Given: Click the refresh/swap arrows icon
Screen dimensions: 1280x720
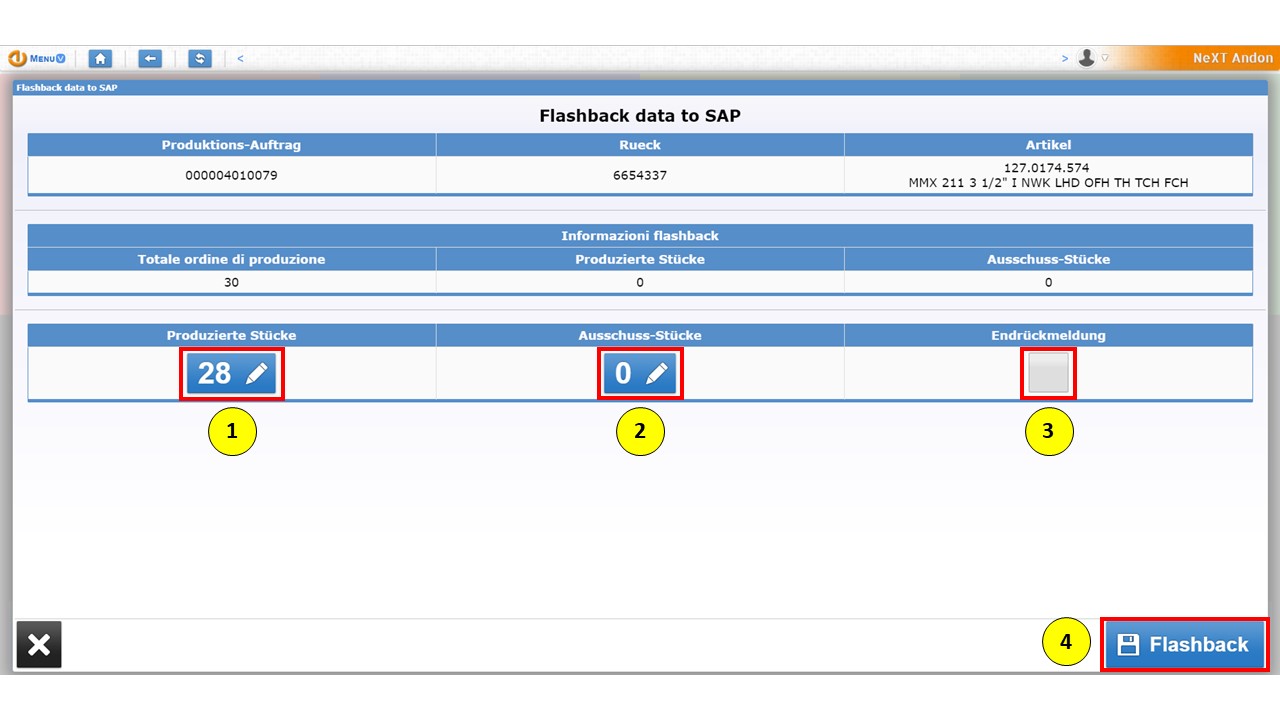Looking at the screenshot, I should [200, 58].
